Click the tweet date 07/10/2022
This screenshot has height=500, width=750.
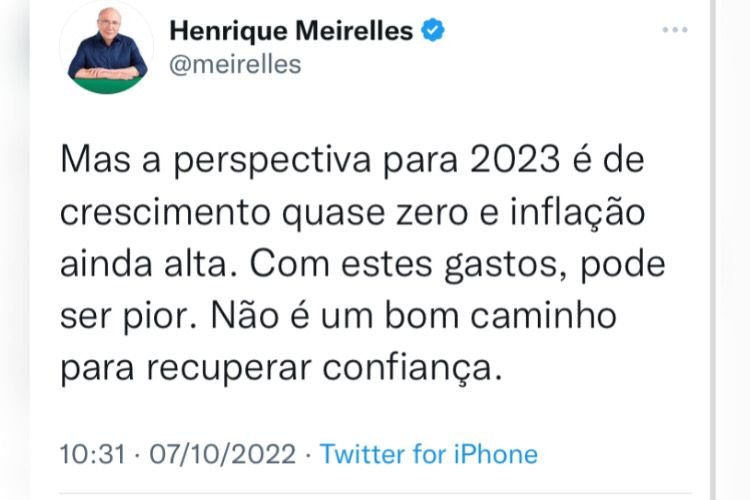coord(223,454)
